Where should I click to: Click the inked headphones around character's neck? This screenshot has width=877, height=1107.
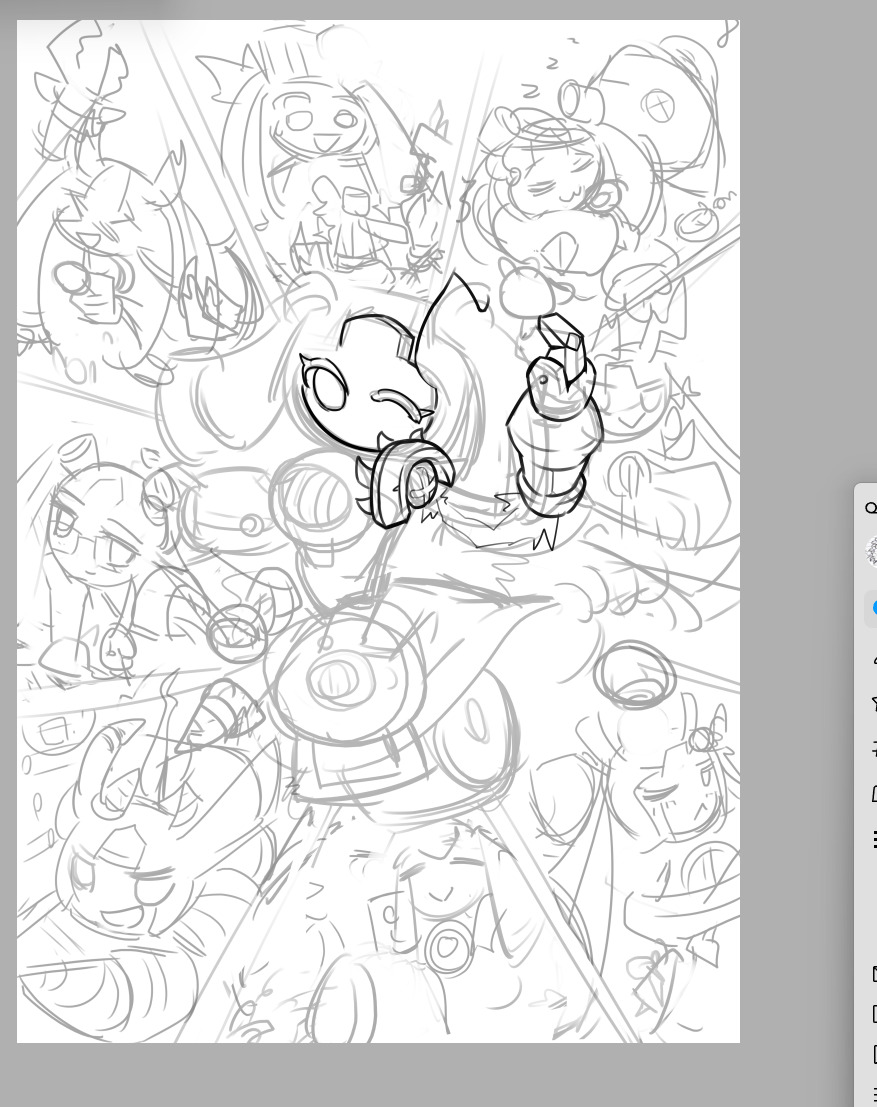point(410,483)
